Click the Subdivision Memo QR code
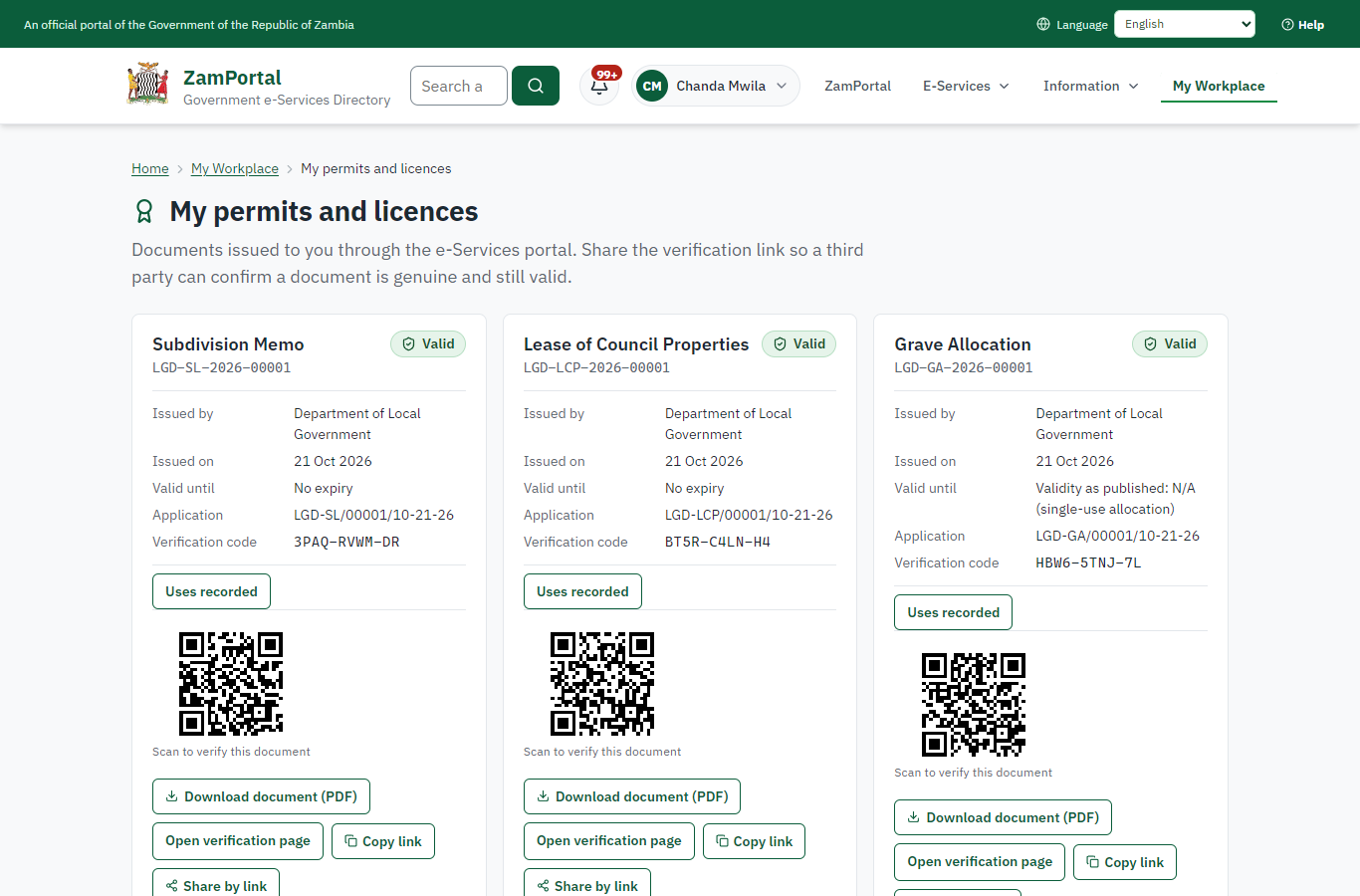1360x896 pixels. pos(231,684)
